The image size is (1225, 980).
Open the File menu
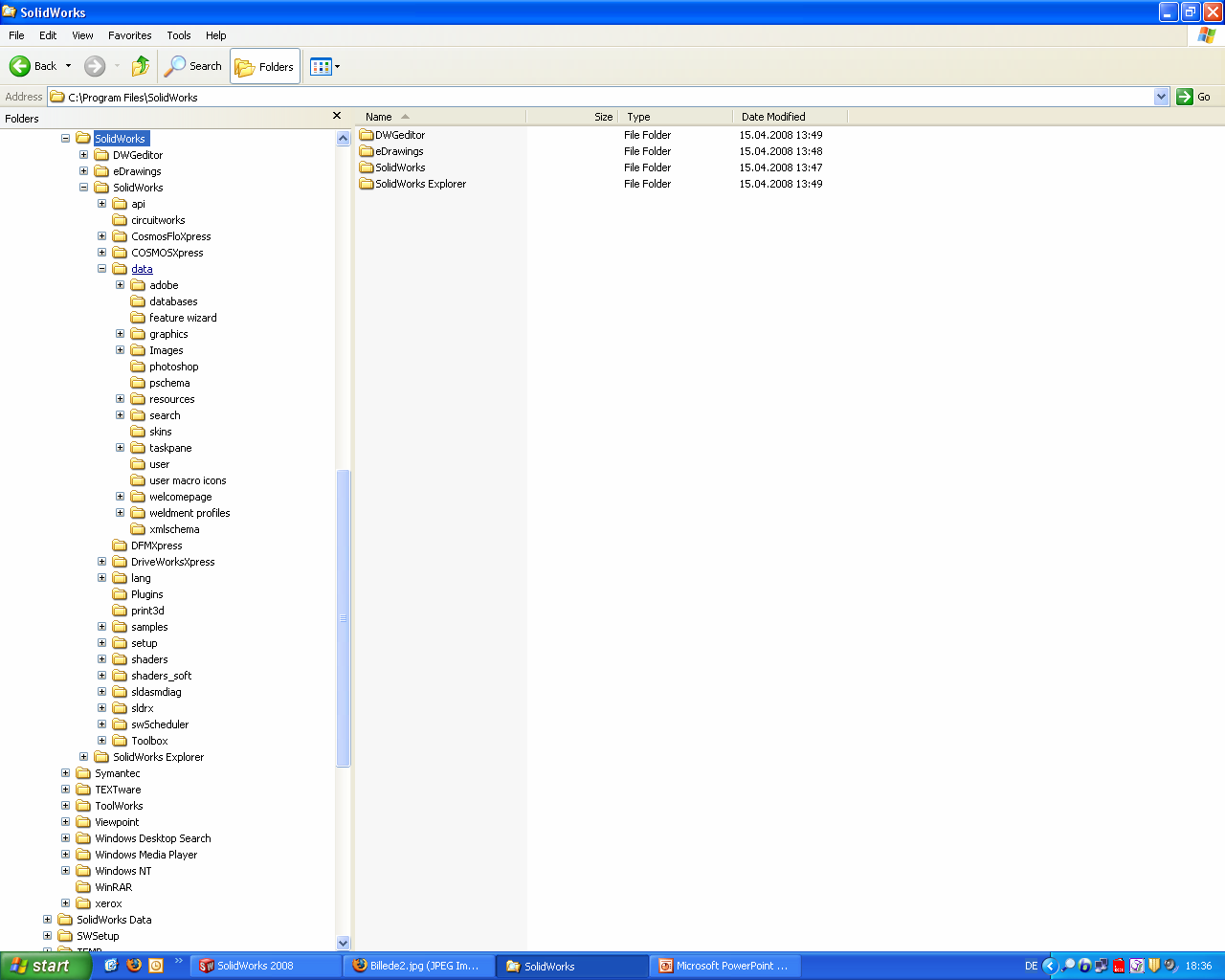16,35
